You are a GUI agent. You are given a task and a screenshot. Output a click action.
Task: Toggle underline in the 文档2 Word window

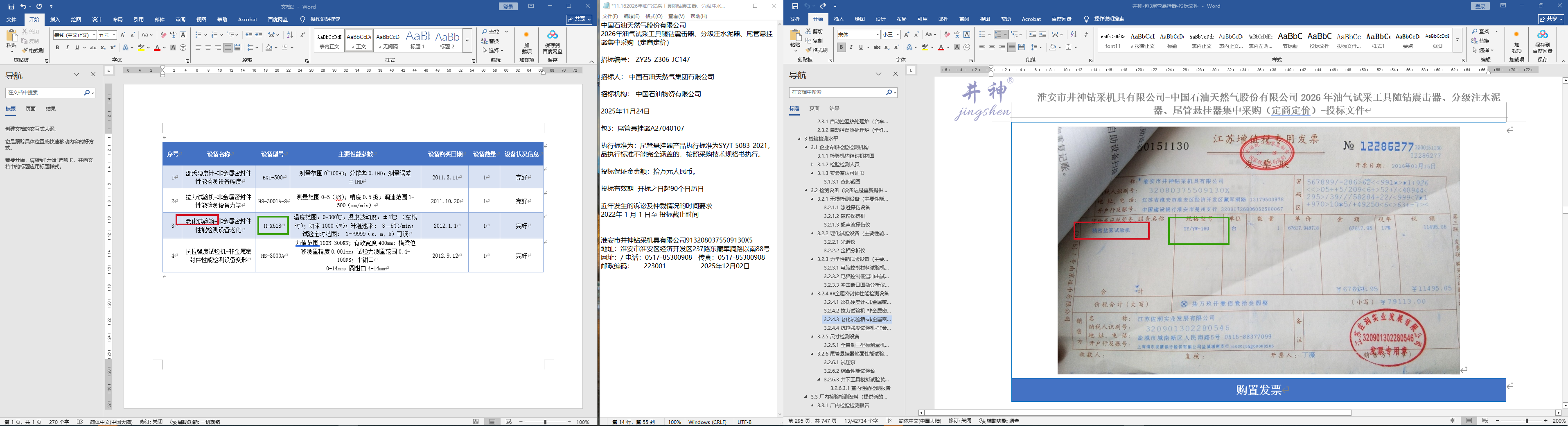[77, 48]
